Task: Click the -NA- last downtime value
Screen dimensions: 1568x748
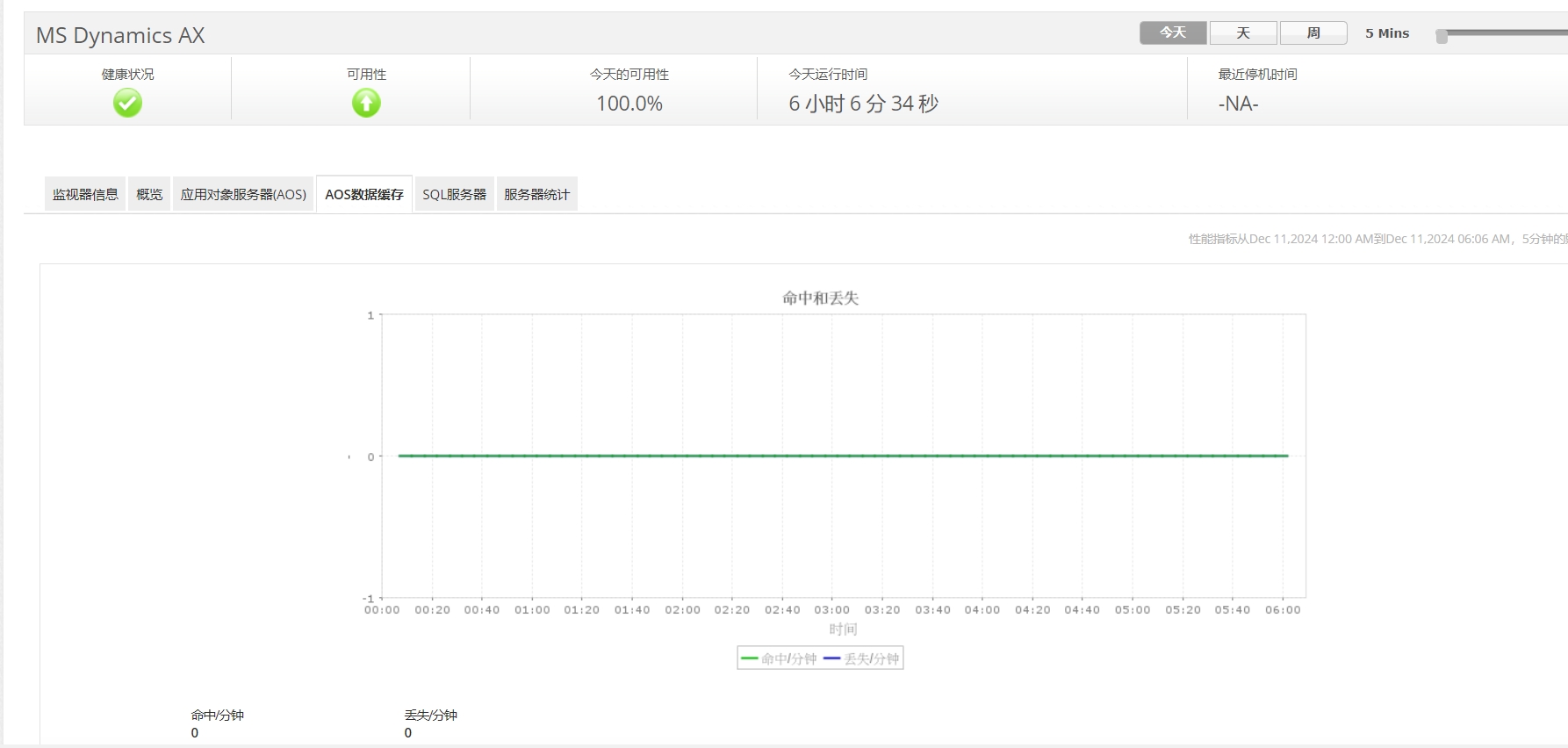Action: tap(1238, 104)
